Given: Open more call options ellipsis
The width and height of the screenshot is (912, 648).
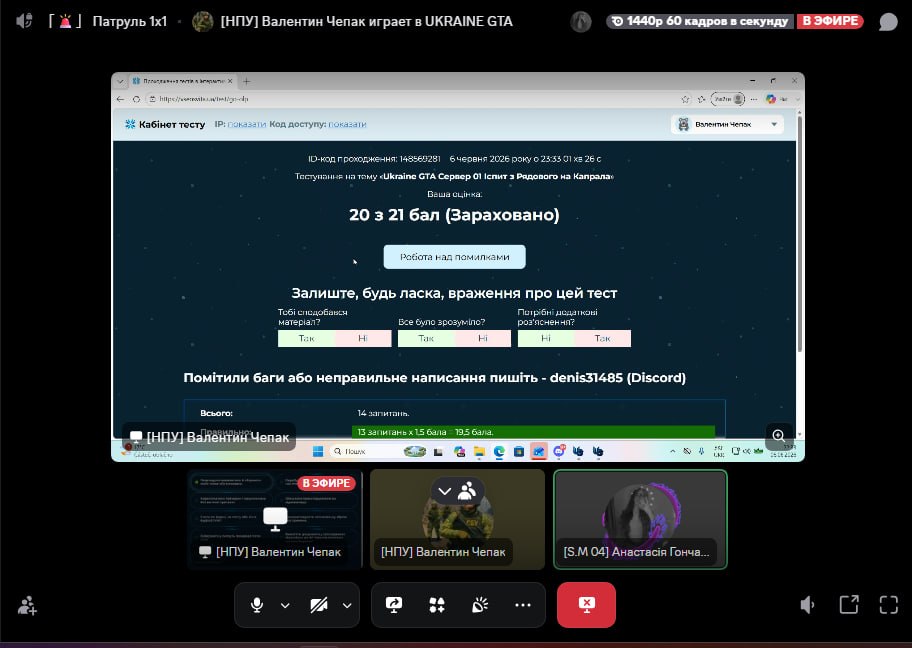Looking at the screenshot, I should click(523, 605).
